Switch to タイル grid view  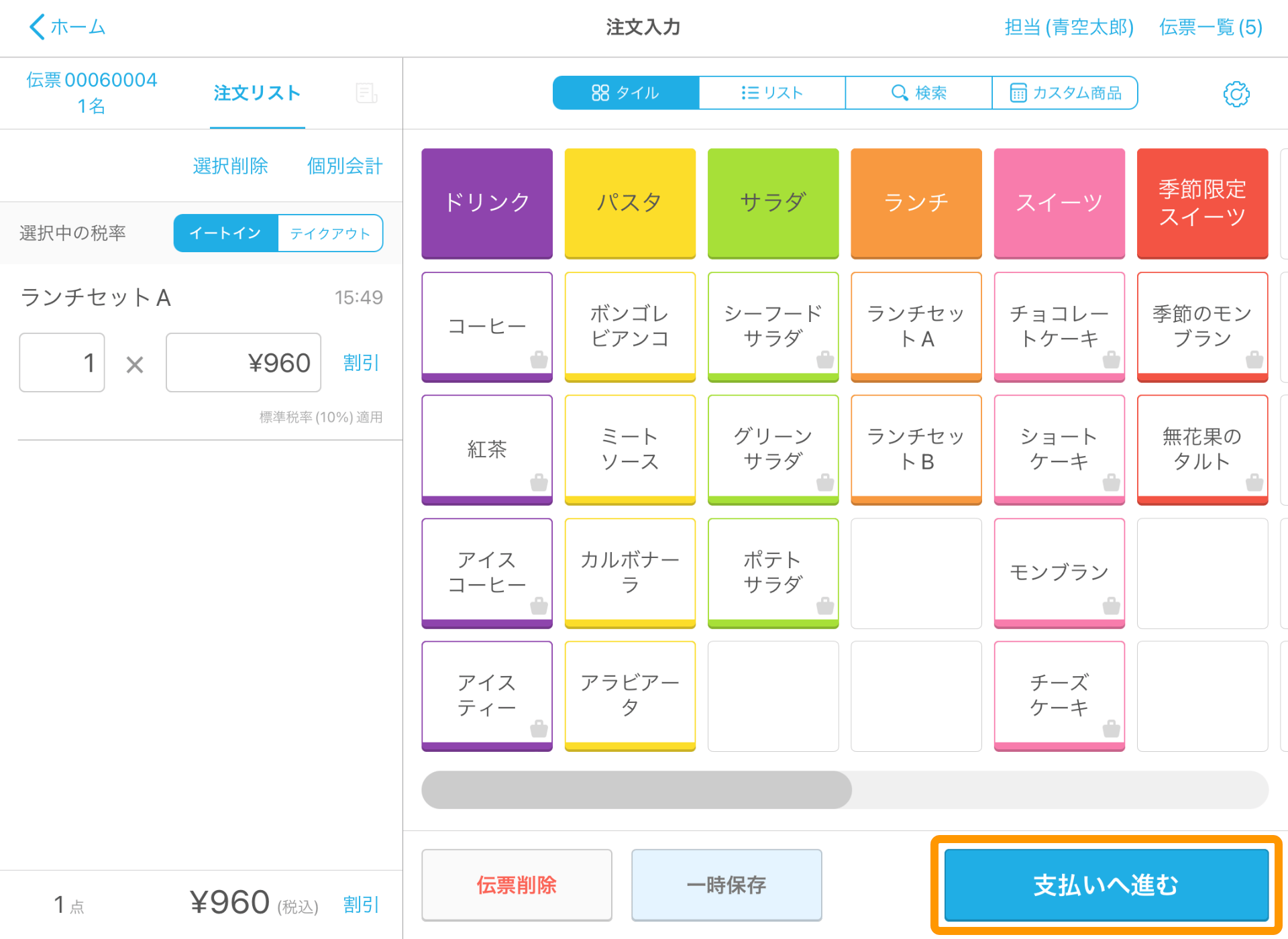coord(625,93)
